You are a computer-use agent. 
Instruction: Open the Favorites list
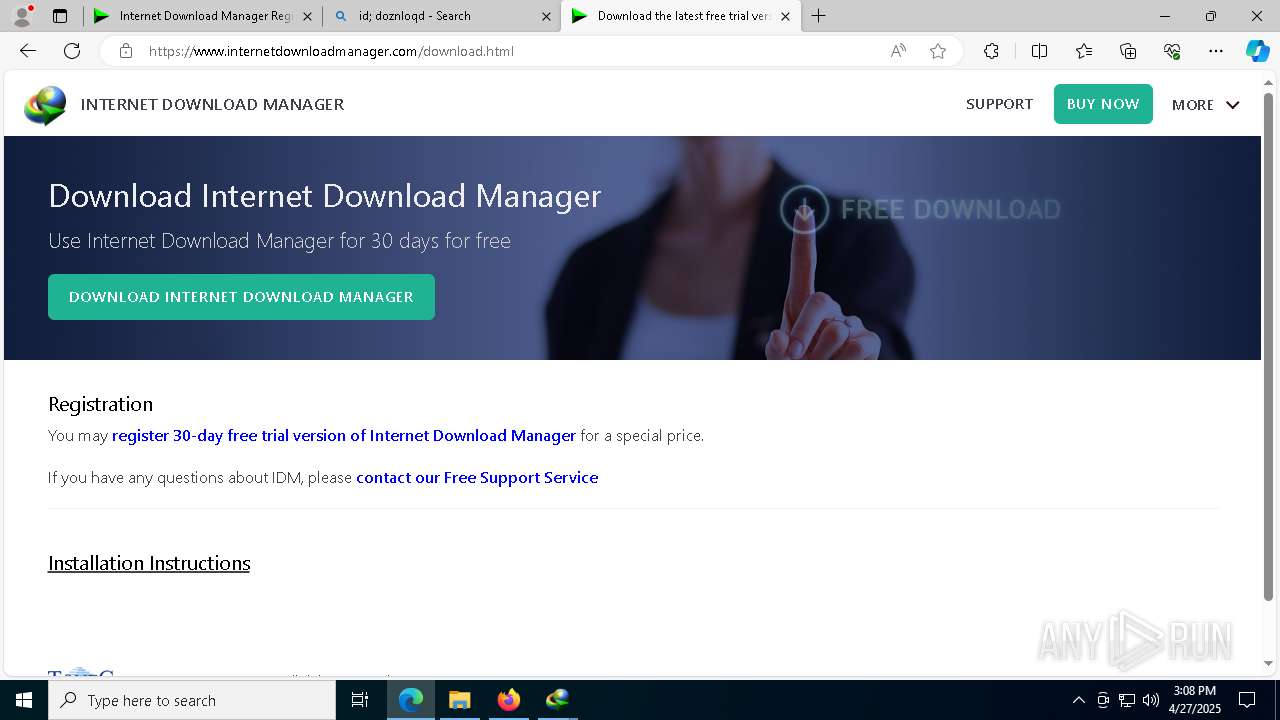pos(1084,51)
